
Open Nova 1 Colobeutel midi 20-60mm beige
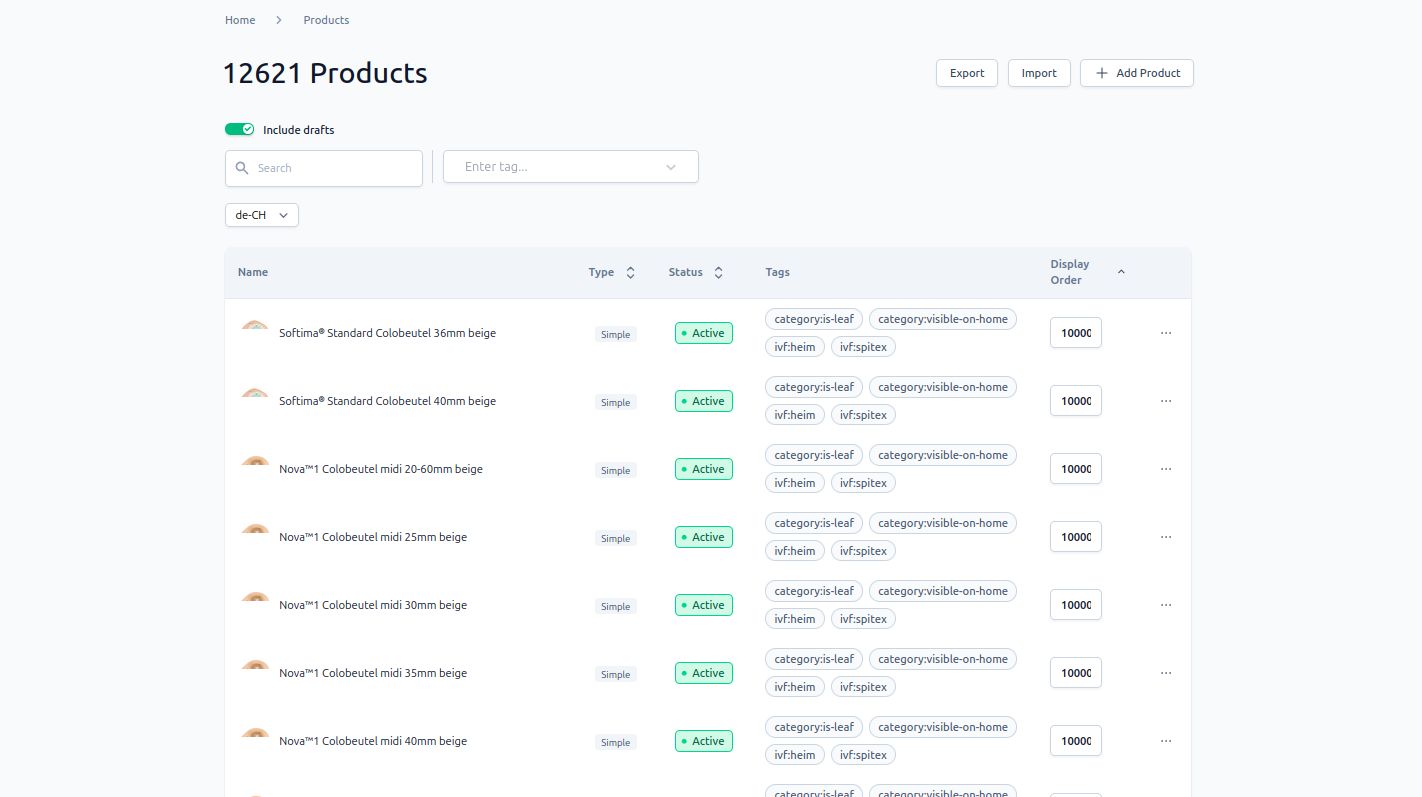[x=381, y=469]
